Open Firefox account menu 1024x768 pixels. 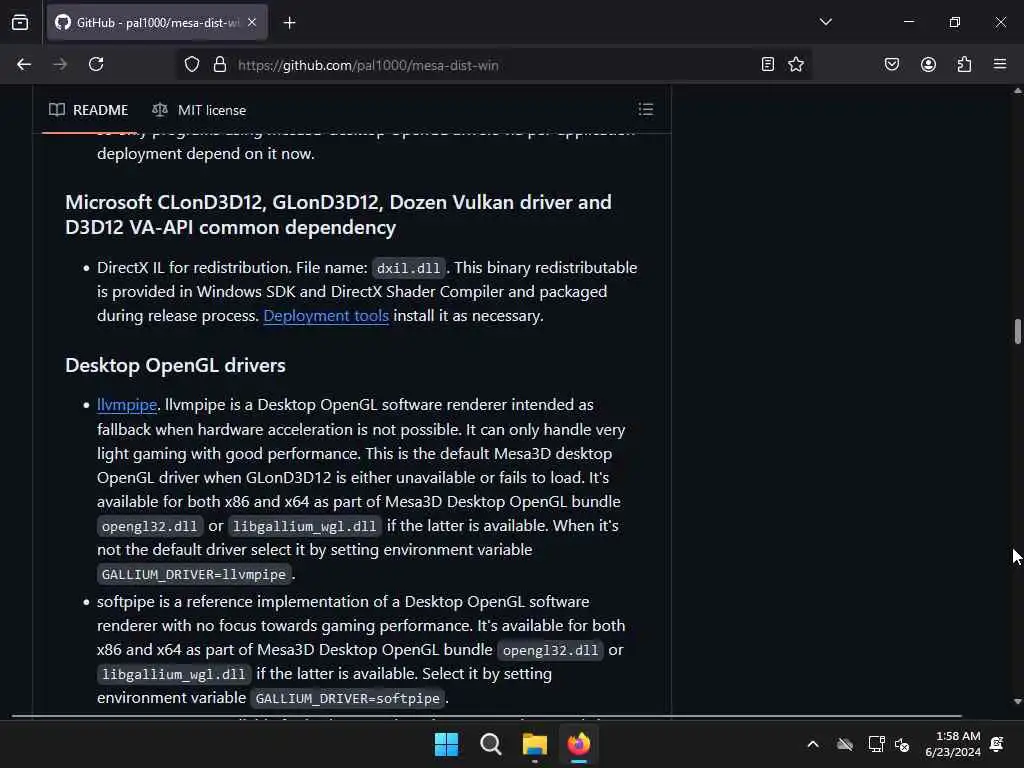(928, 65)
